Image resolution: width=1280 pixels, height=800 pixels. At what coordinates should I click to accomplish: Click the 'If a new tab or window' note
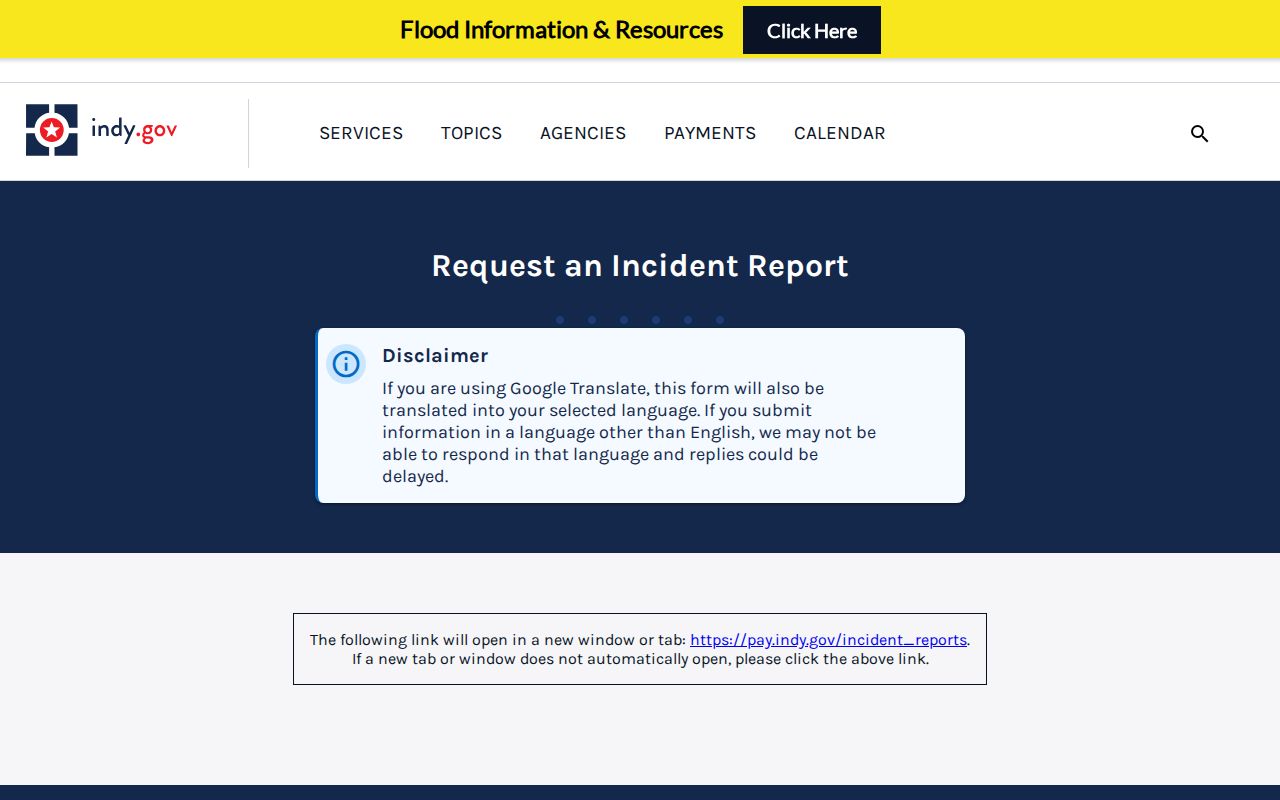(x=640, y=659)
